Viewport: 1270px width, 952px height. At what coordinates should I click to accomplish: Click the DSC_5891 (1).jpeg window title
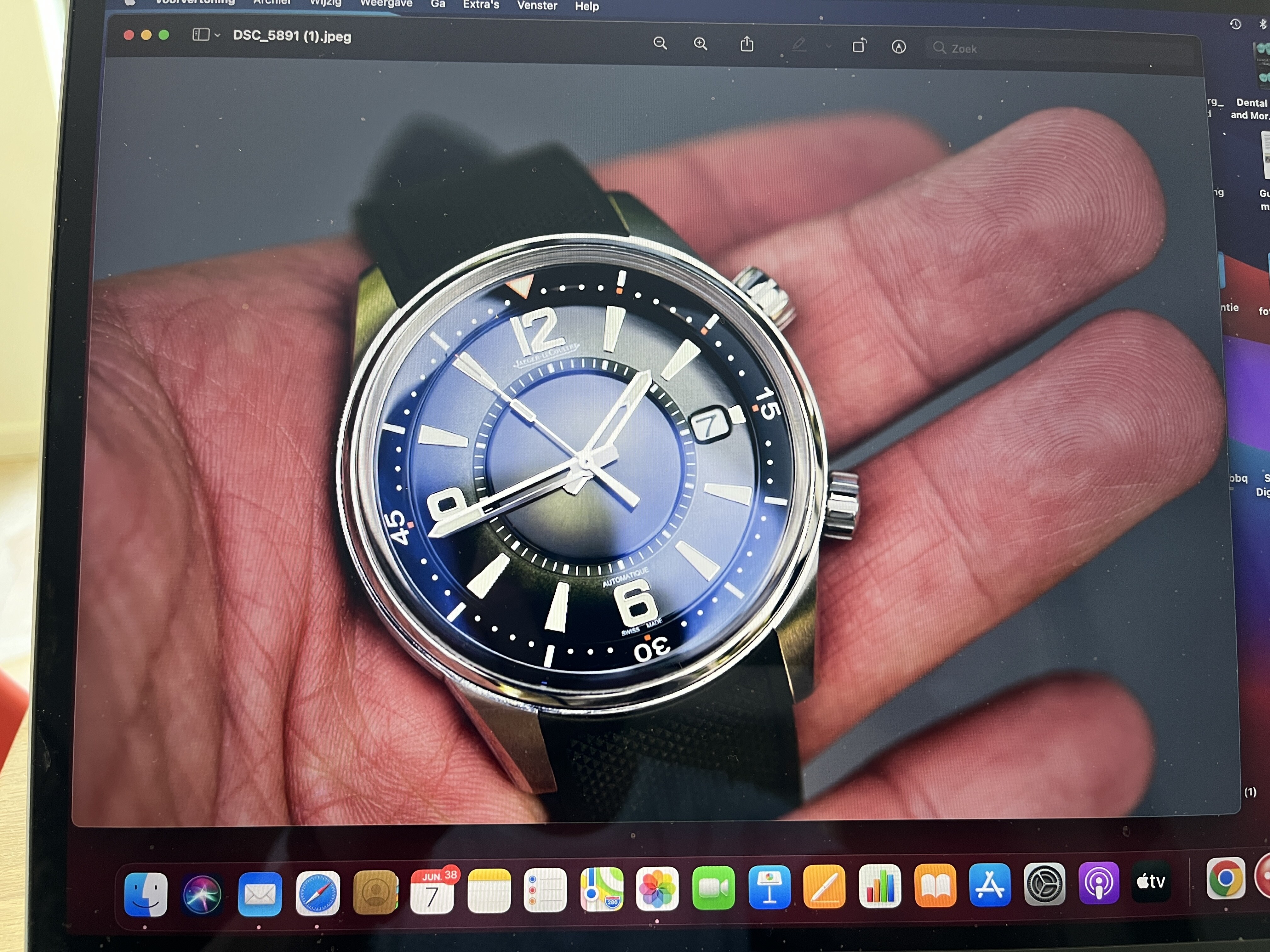click(x=292, y=36)
